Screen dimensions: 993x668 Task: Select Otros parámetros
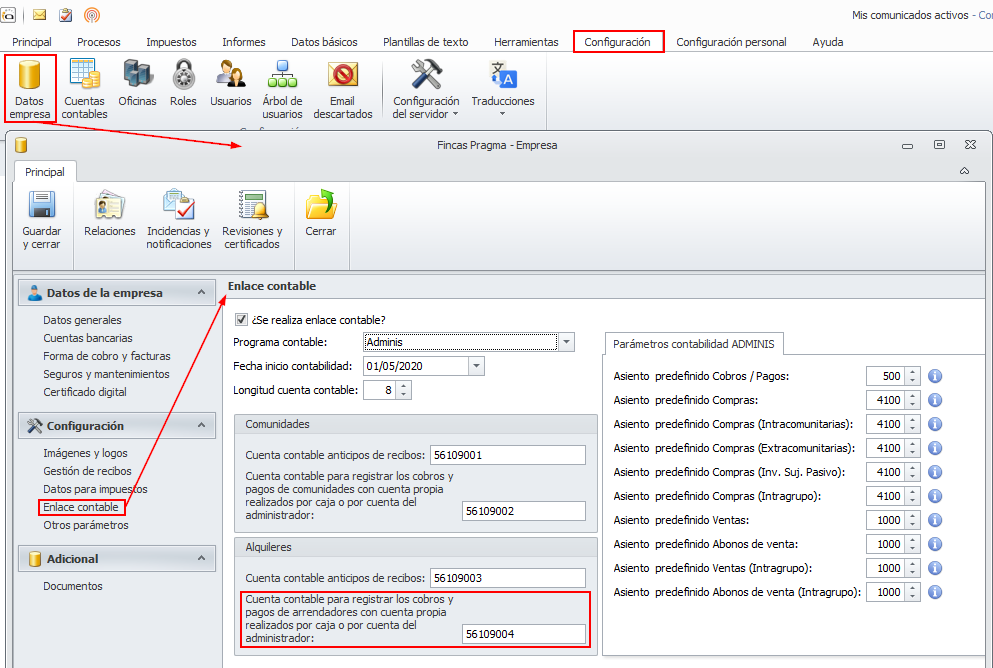point(85,525)
